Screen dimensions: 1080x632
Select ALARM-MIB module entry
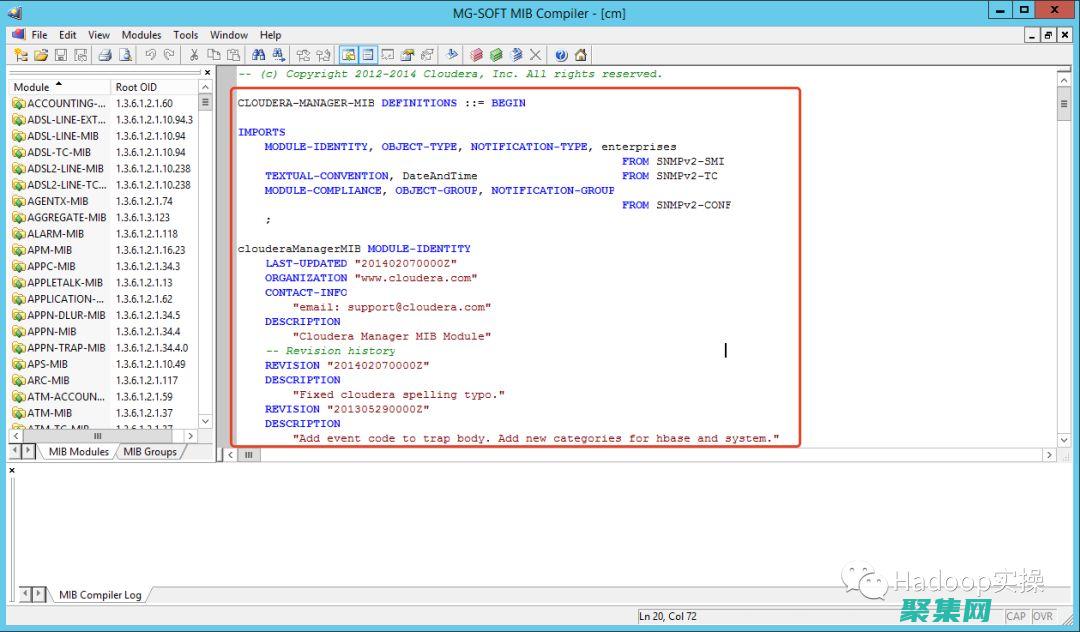click(x=55, y=234)
